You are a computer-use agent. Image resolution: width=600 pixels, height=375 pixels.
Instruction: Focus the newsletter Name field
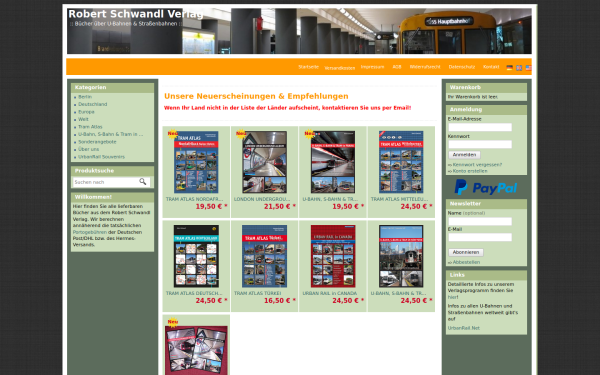coord(480,221)
